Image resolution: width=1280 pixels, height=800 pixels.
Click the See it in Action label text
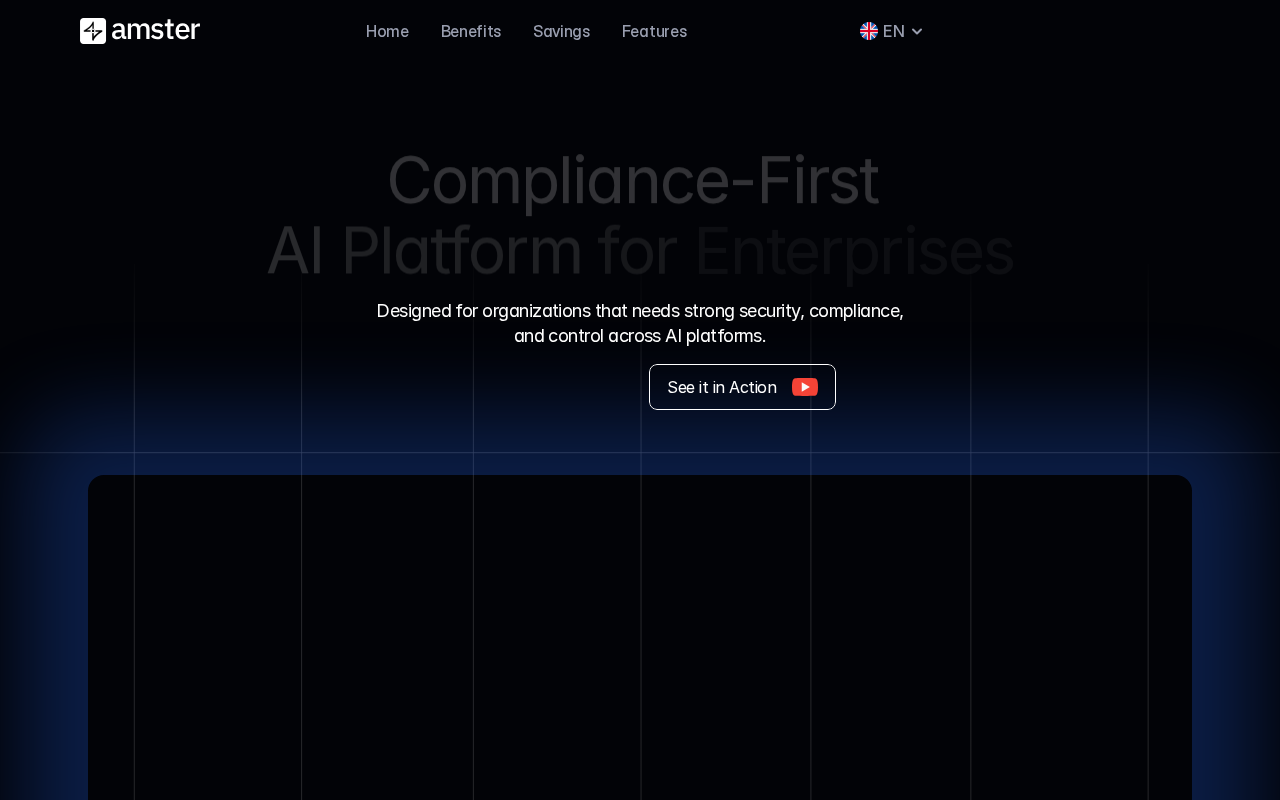722,387
